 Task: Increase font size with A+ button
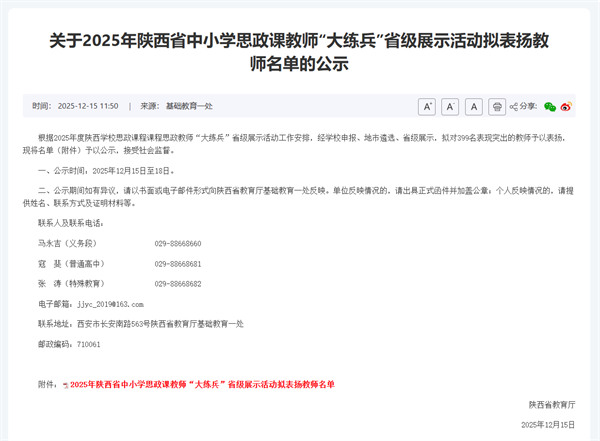426,105
